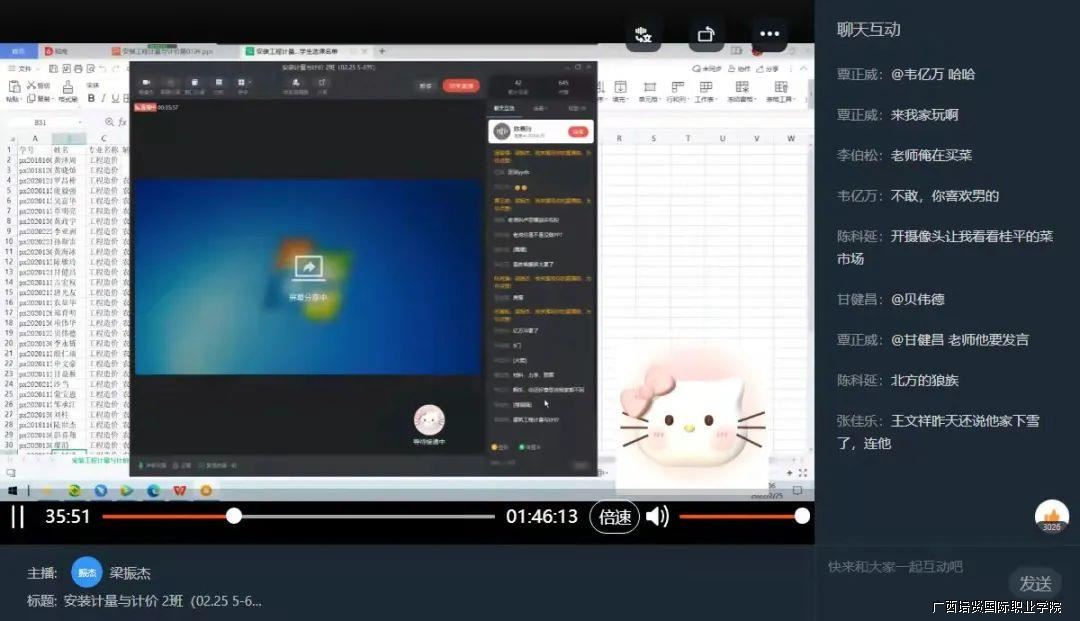Click the Windows Start button in the taskbar
Image resolution: width=1080 pixels, height=621 pixels.
(x=14, y=491)
